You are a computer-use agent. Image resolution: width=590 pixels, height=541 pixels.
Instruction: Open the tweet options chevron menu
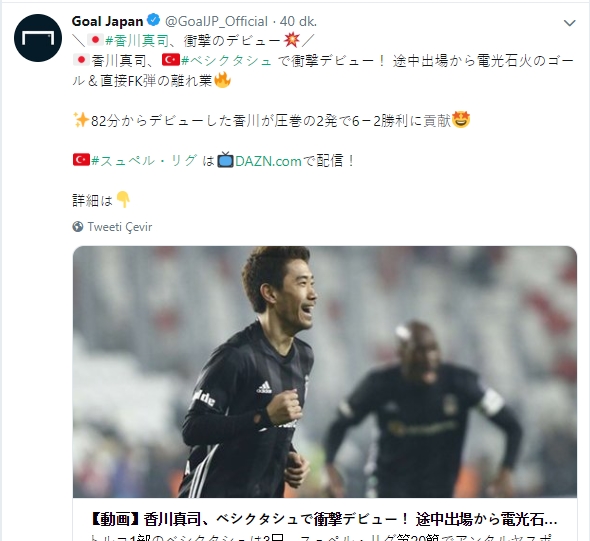[x=569, y=23]
